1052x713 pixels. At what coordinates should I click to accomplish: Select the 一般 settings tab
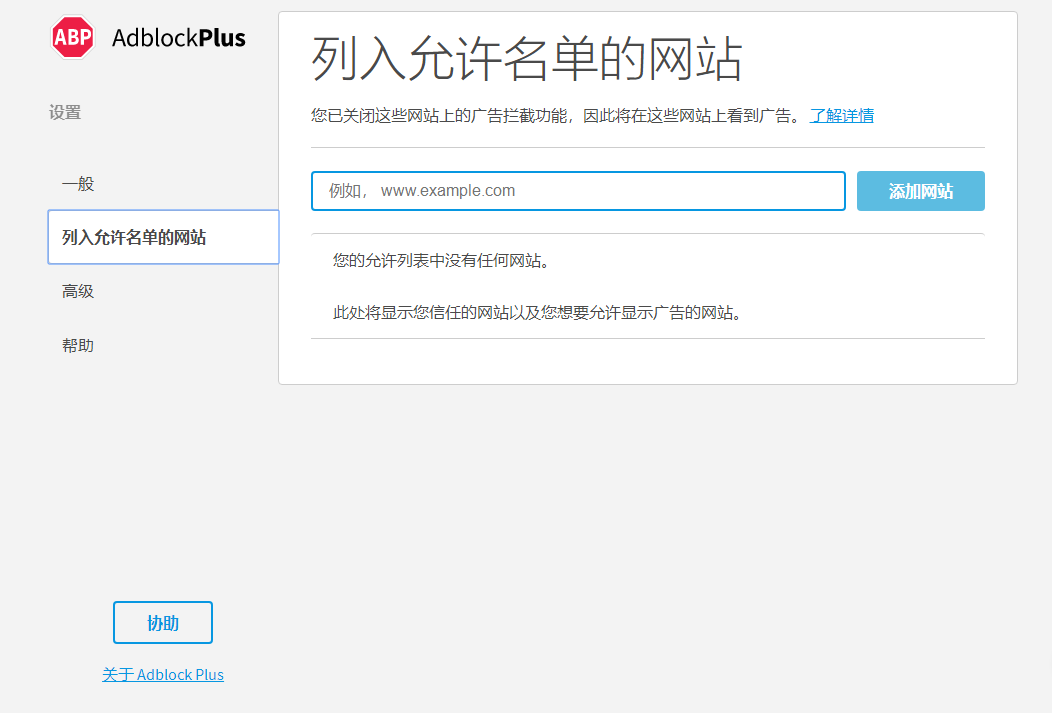pos(79,184)
